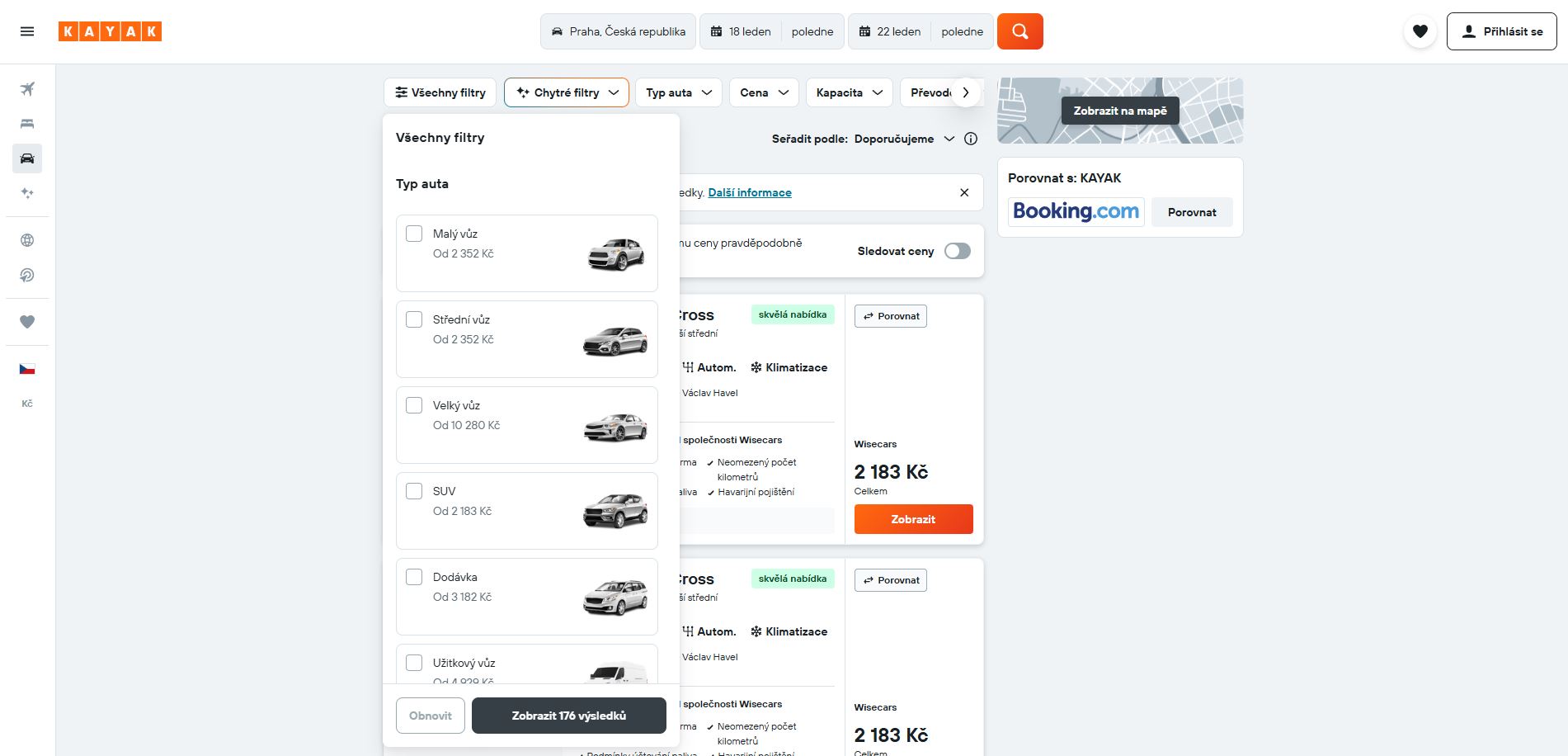Expand Chytré filtry dropdown

[x=567, y=92]
